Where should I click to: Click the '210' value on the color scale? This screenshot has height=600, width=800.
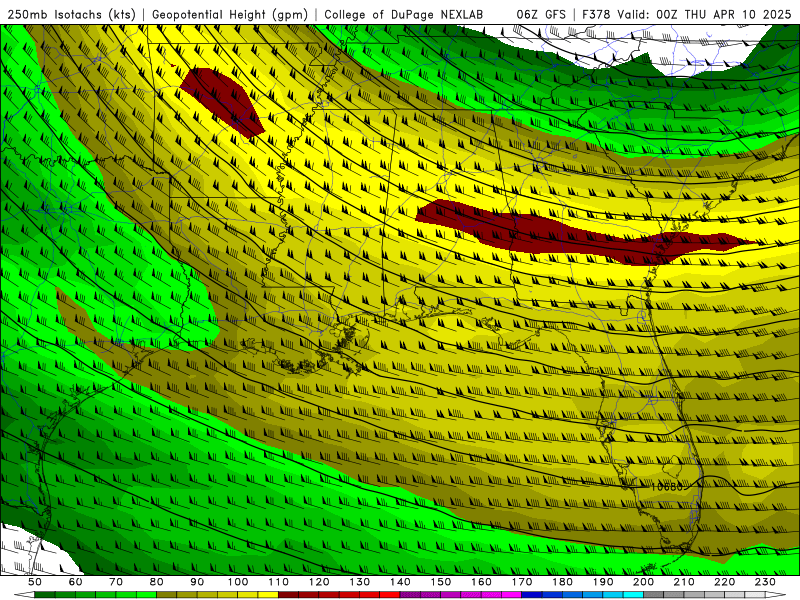[x=684, y=582]
